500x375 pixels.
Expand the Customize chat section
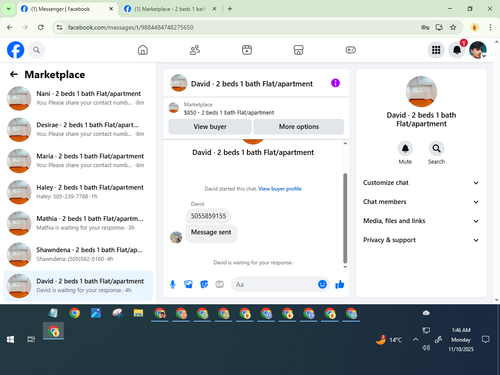click(x=421, y=183)
